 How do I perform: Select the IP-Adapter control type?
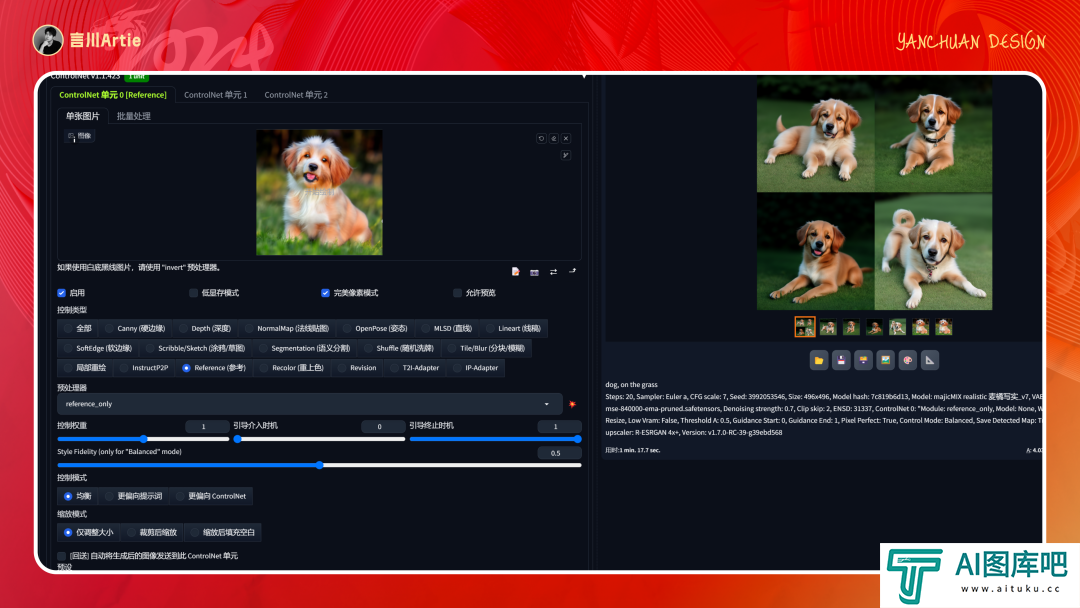[475, 368]
